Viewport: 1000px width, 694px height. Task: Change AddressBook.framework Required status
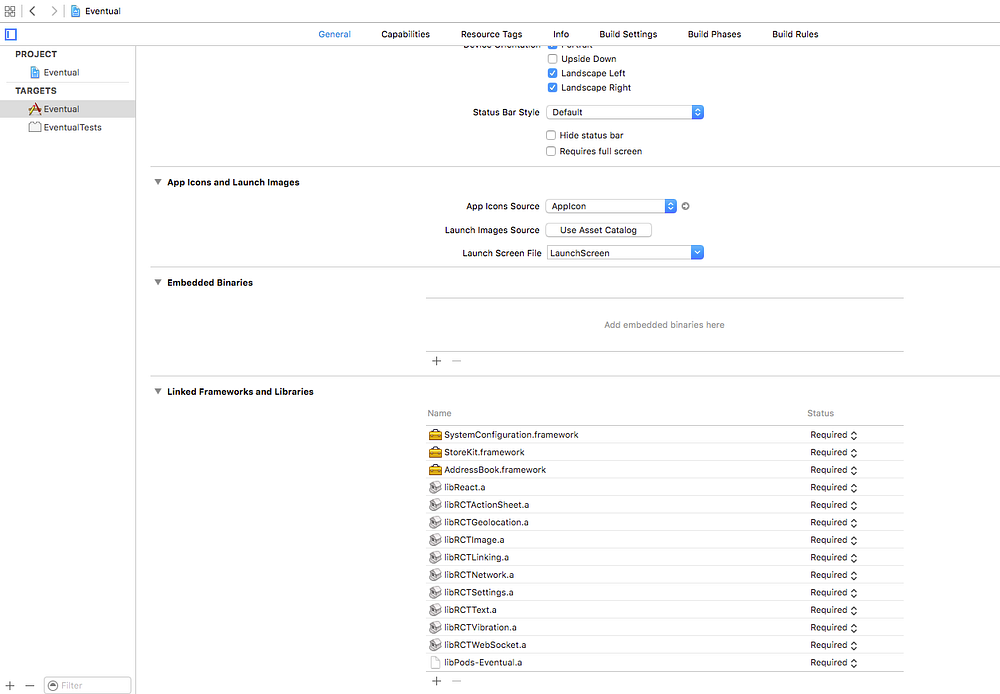(x=834, y=470)
